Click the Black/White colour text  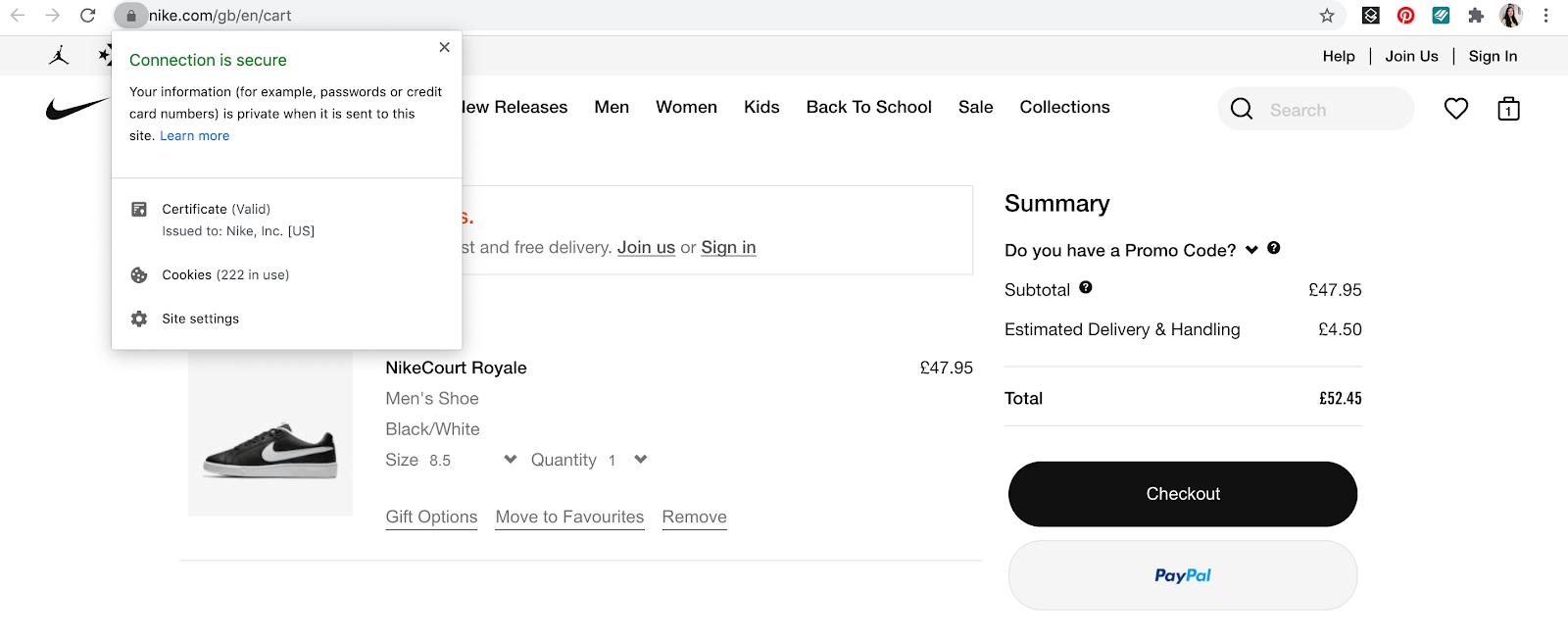point(432,429)
